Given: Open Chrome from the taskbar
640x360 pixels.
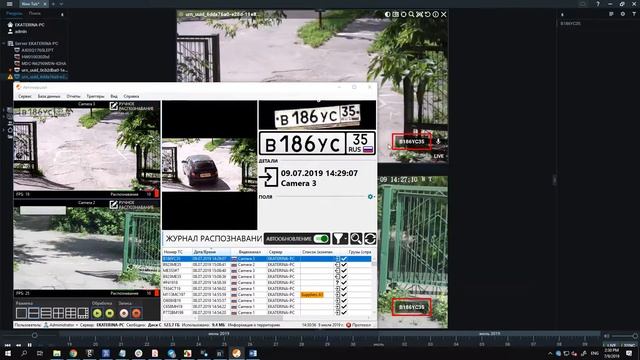Looking at the screenshot, I should point(73,353).
